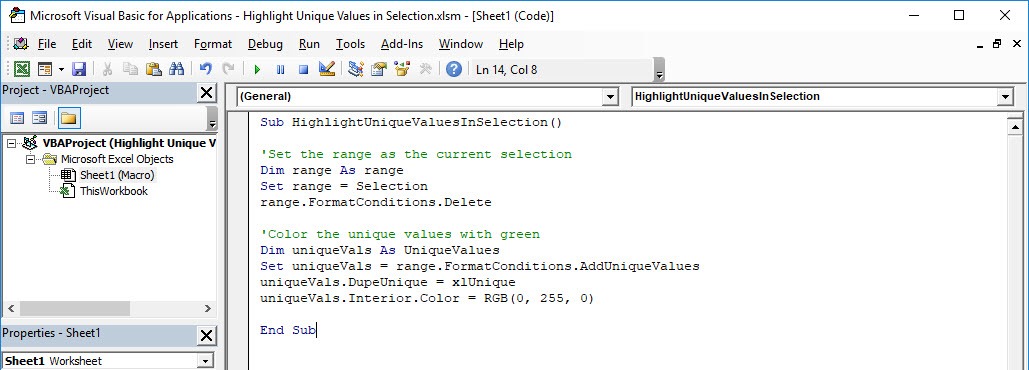Open the Format menu

pos(213,44)
